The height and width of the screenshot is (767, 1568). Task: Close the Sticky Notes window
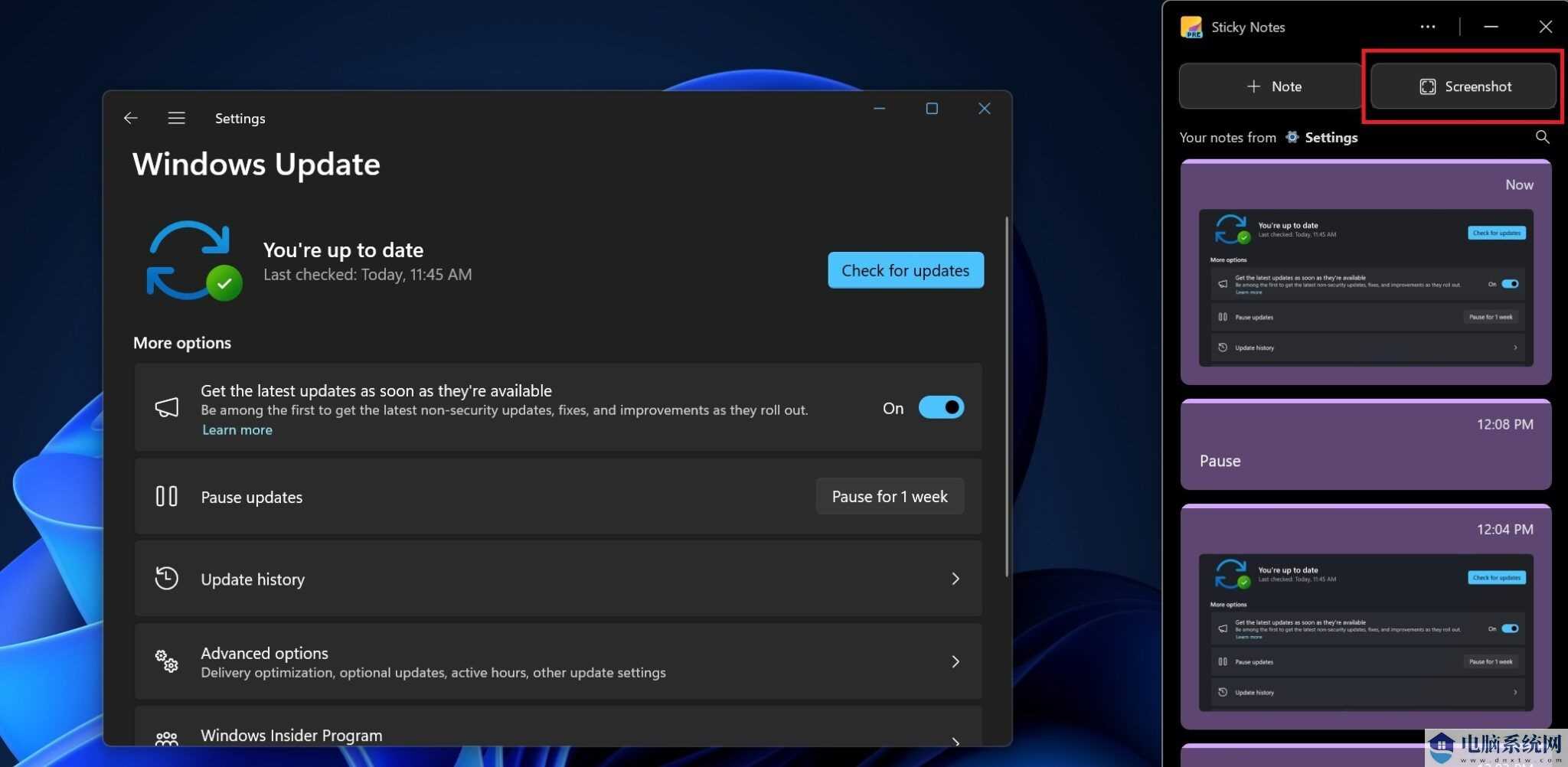(x=1545, y=27)
